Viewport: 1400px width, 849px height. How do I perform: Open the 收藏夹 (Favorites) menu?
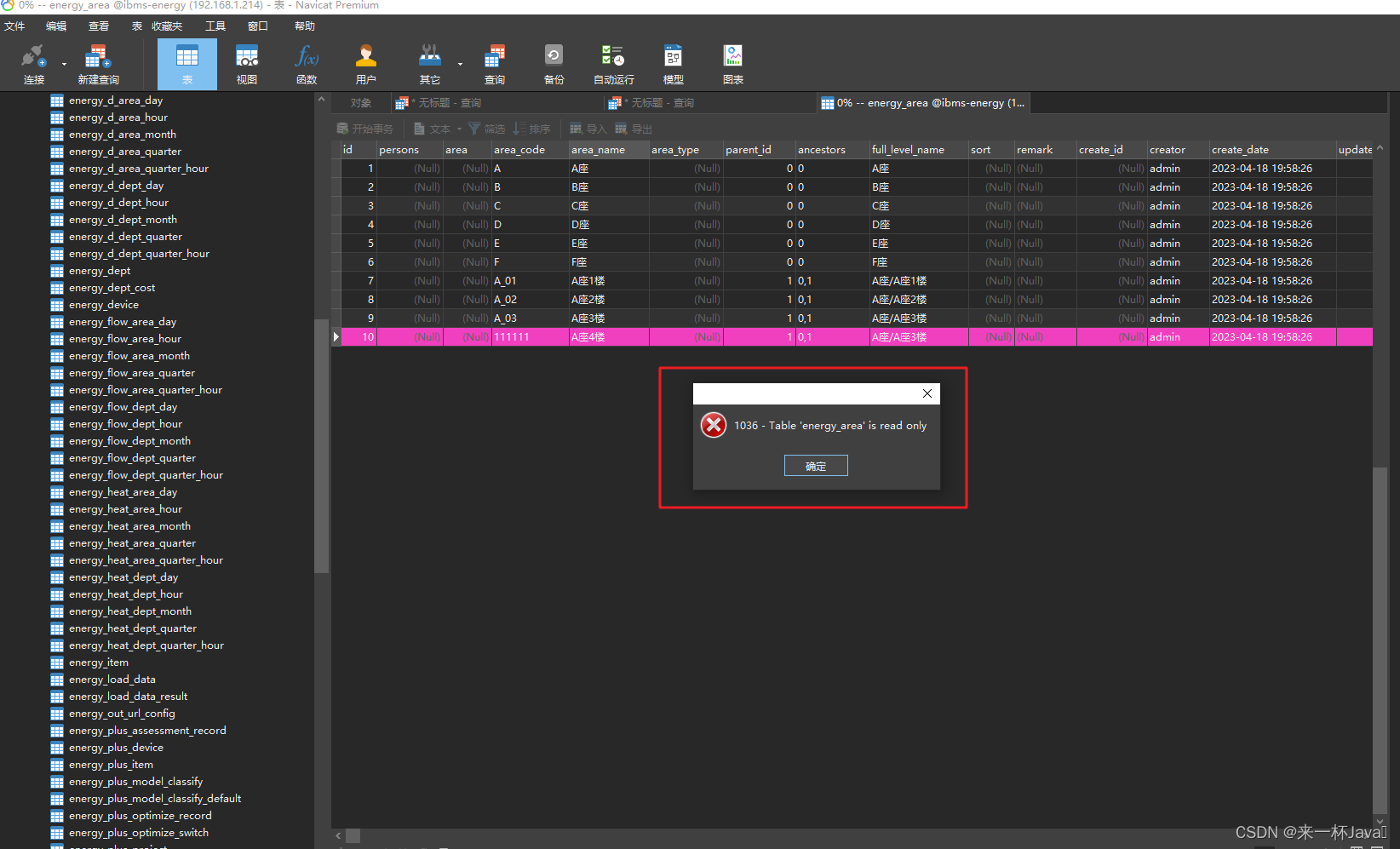tap(167, 26)
